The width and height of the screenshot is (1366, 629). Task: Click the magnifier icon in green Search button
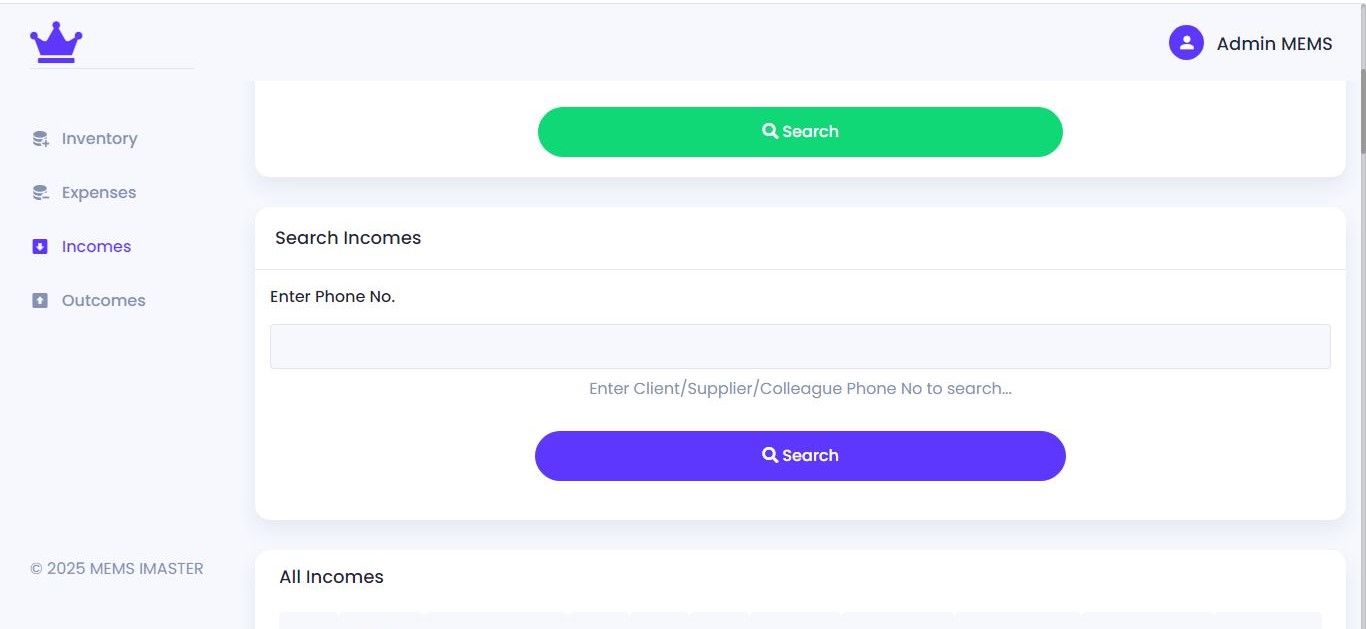770,131
